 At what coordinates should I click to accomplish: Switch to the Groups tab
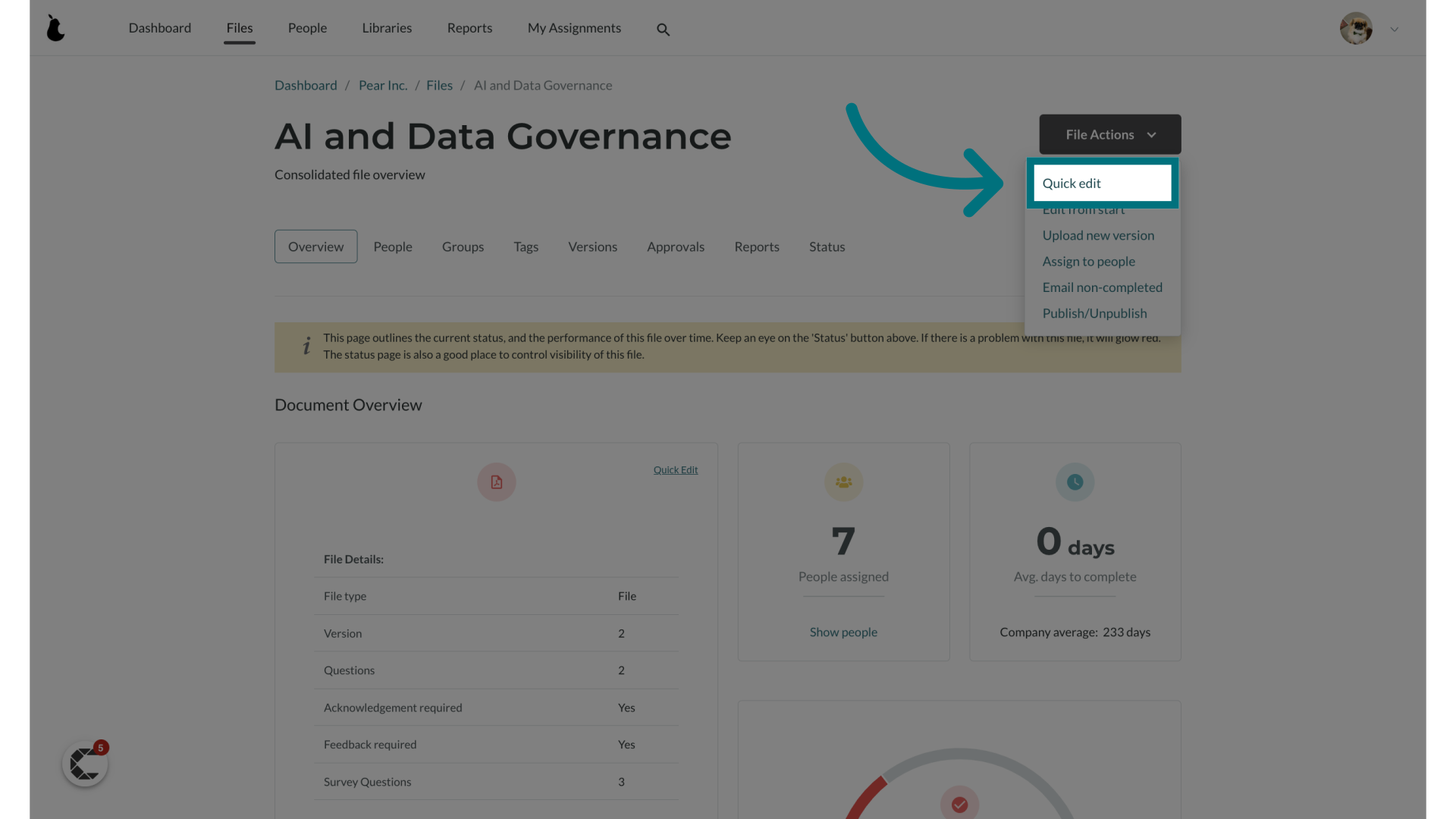pos(463,246)
